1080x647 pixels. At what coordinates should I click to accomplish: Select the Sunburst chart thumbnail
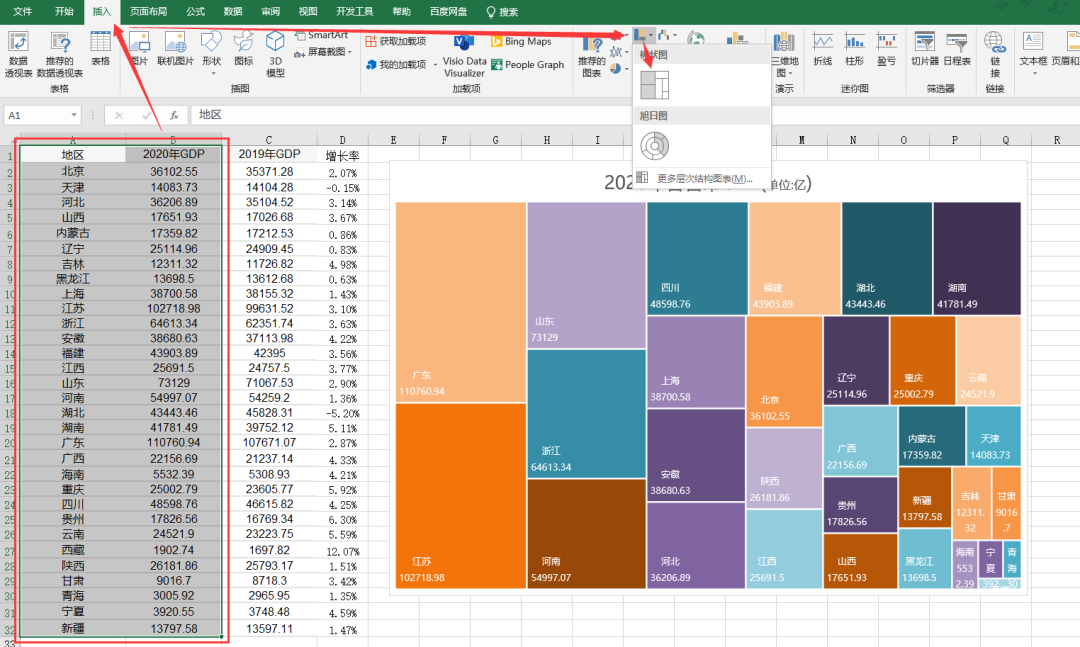coord(655,146)
